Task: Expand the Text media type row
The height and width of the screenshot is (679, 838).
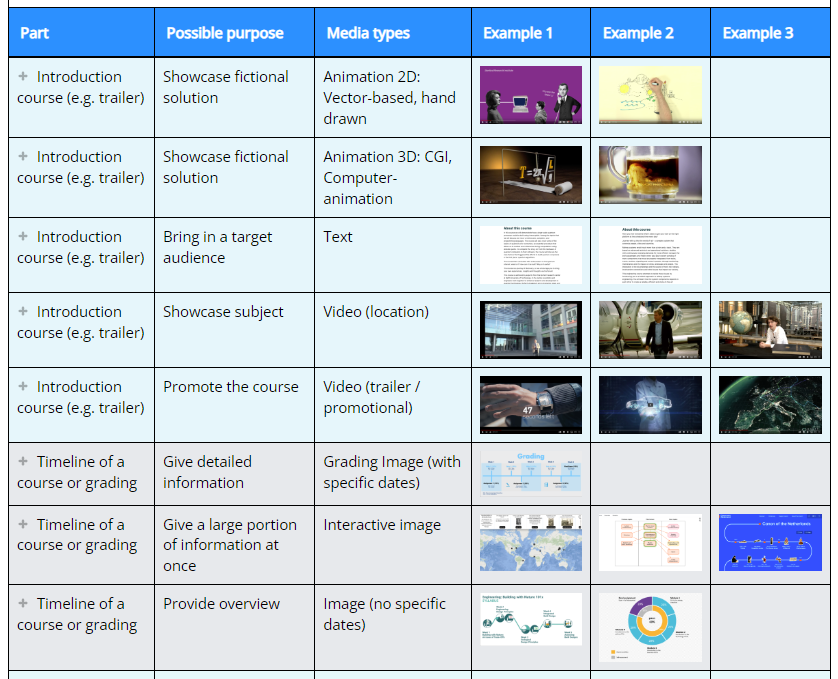Action: (x=23, y=236)
